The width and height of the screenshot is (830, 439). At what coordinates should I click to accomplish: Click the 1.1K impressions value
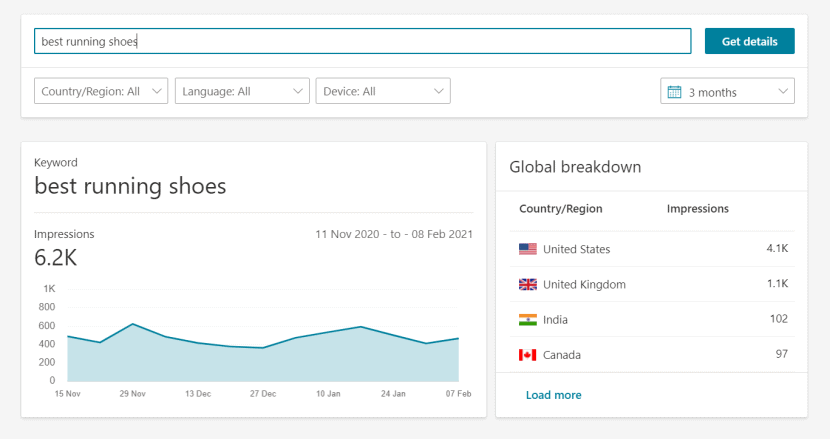(777, 284)
